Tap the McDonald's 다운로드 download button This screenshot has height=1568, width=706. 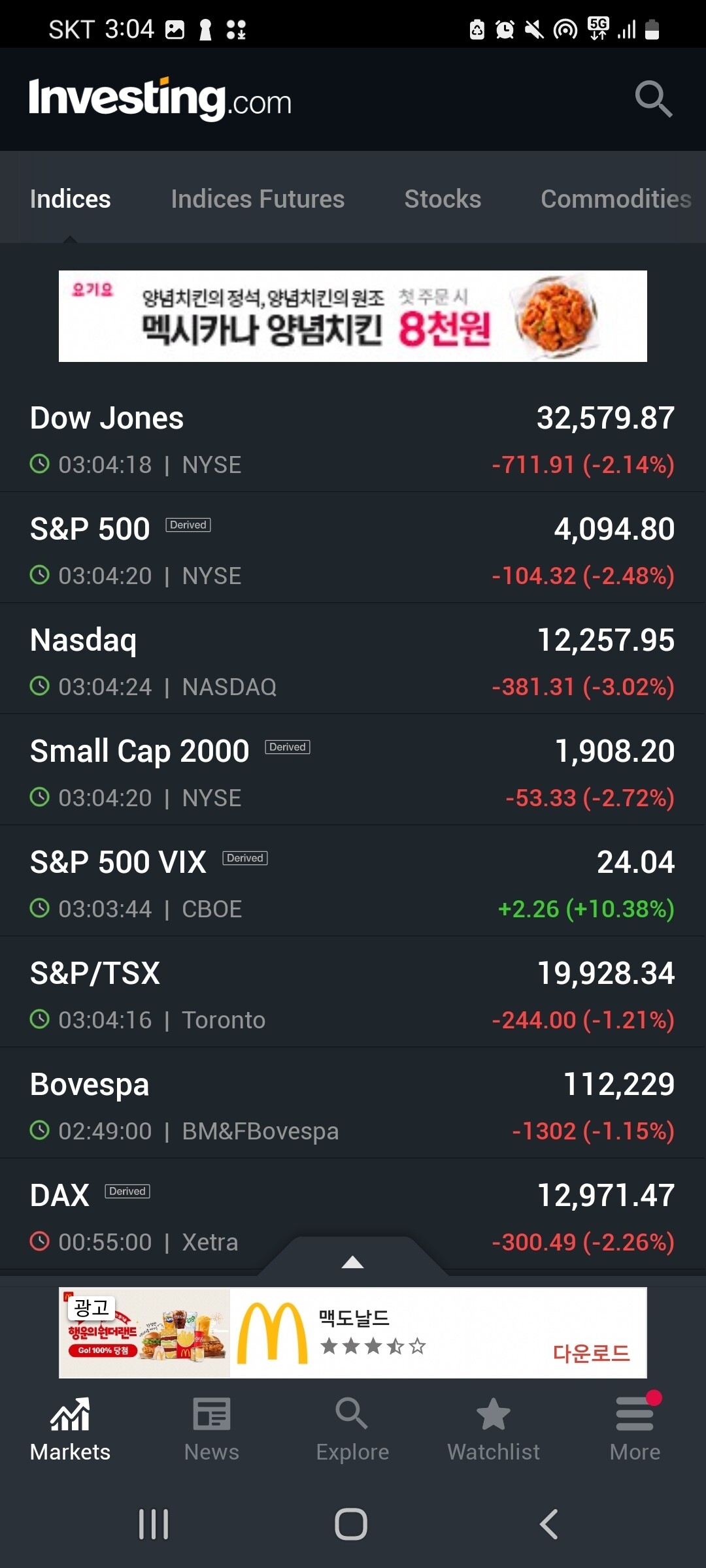click(x=591, y=1352)
